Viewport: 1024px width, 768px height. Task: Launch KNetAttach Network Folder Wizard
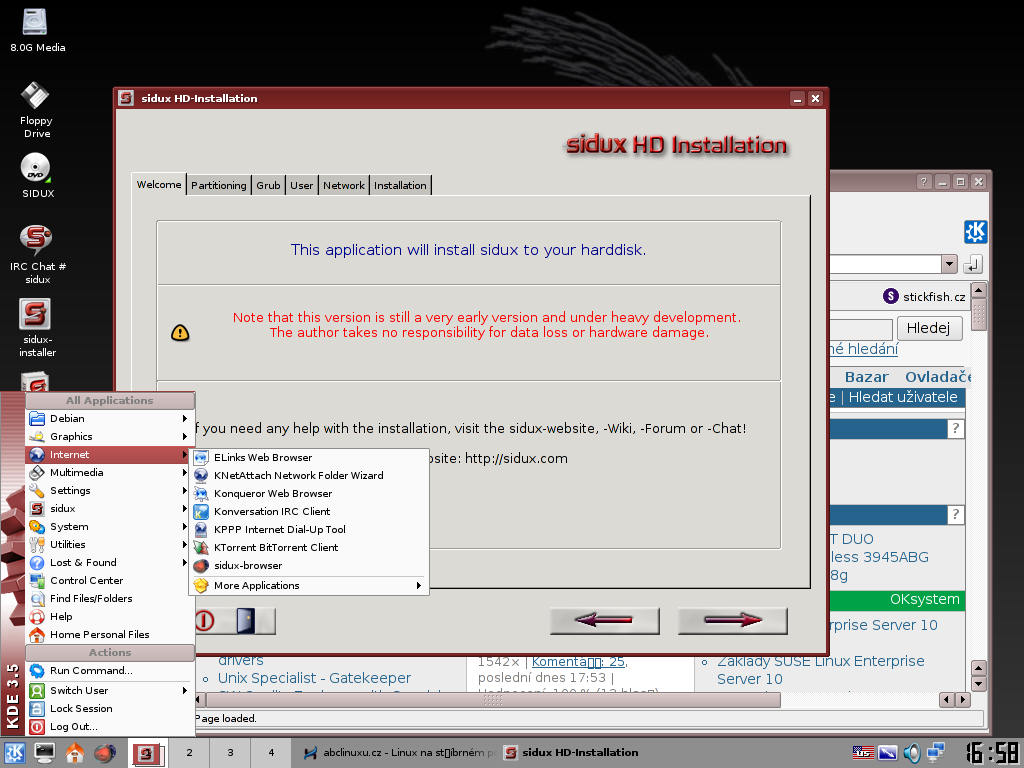coord(309,475)
